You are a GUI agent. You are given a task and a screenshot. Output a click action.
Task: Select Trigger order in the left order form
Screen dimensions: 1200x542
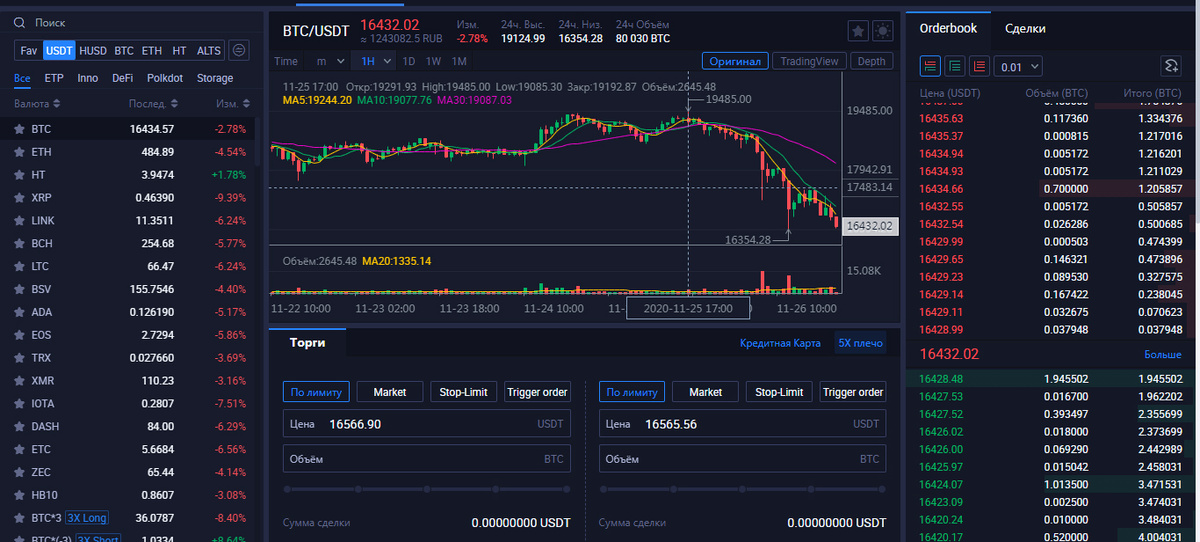click(537, 392)
